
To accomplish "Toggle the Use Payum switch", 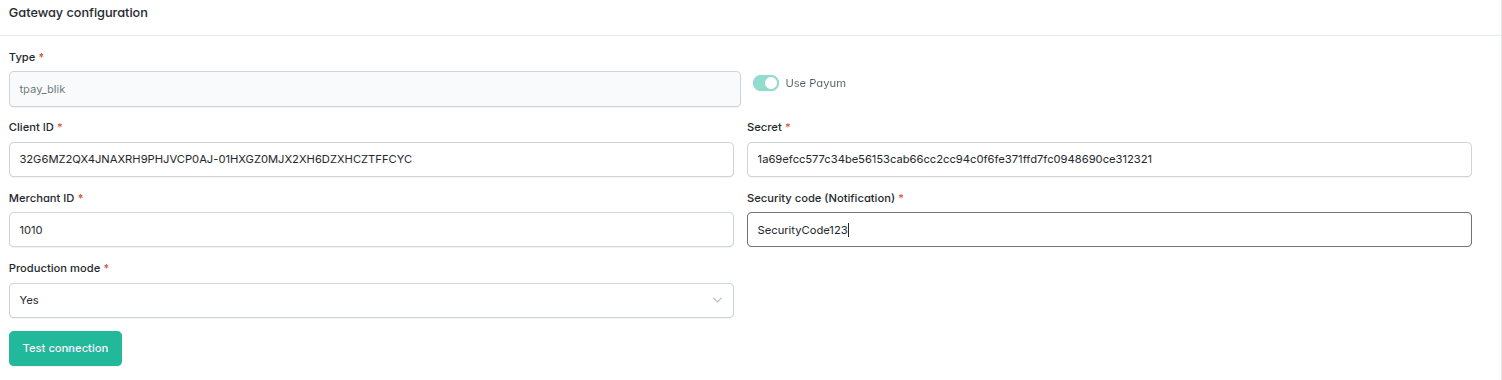I will pyautogui.click(x=766, y=83).
